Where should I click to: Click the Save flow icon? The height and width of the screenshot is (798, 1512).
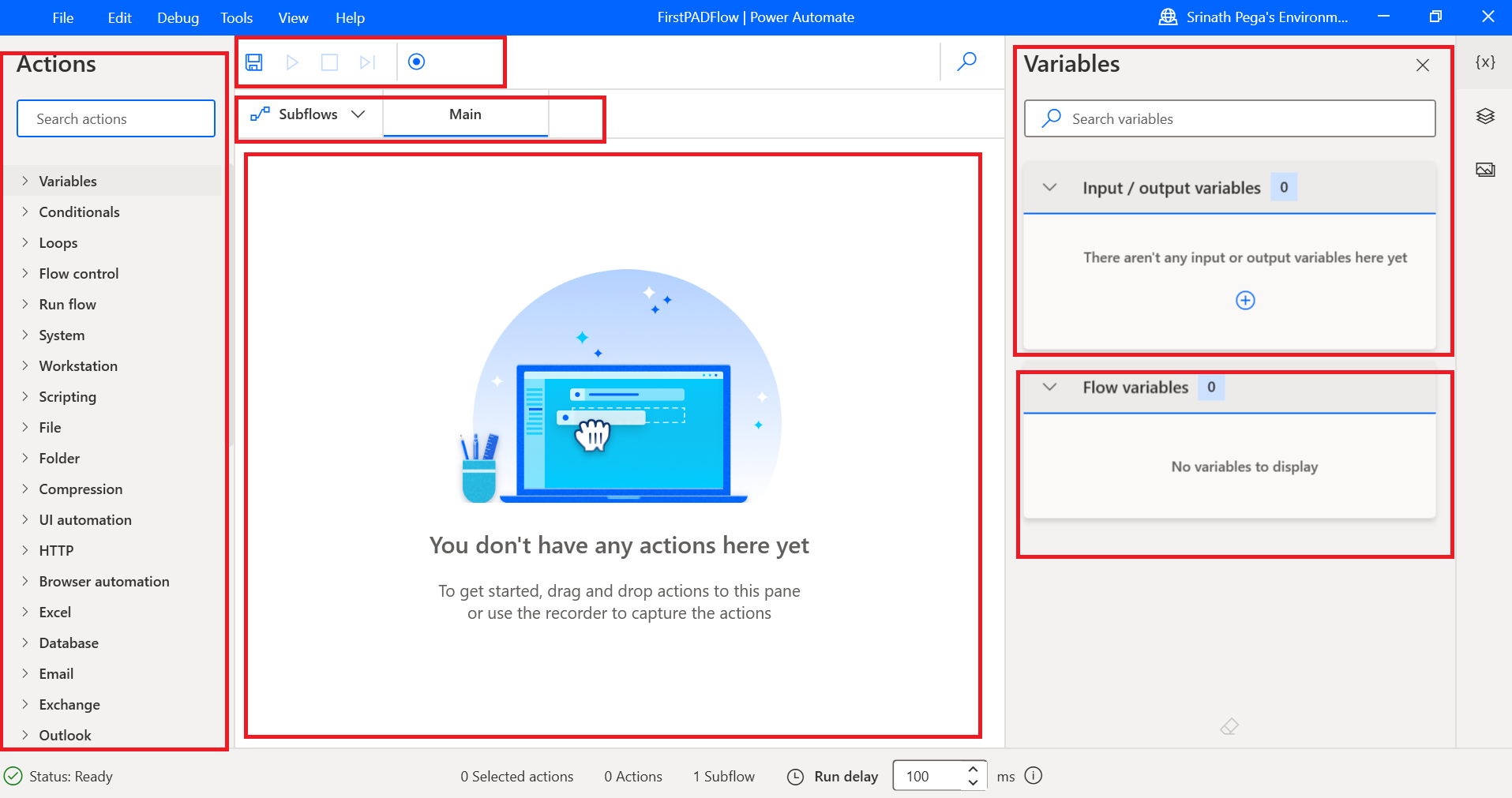(254, 62)
